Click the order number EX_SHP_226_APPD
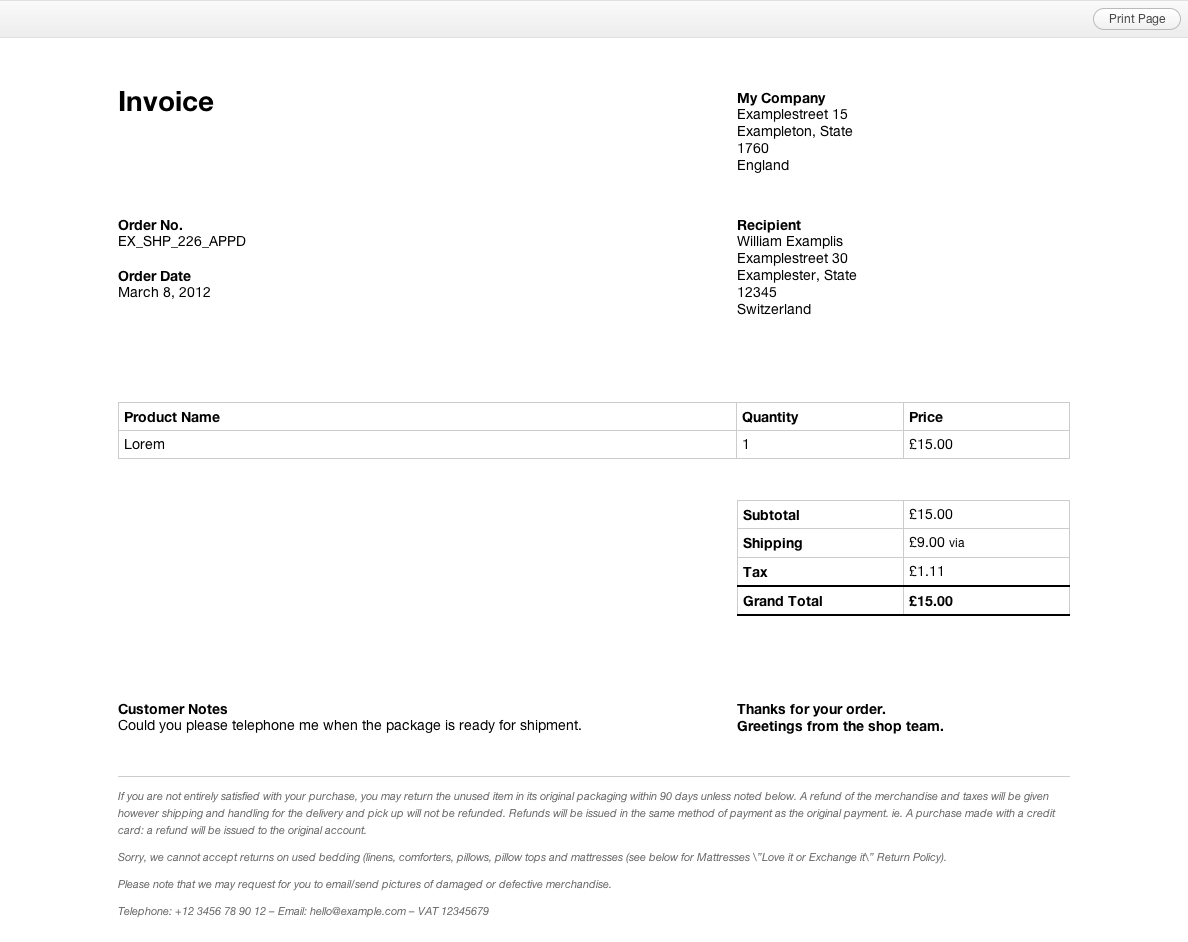Viewport: 1188px width, 942px height. click(x=182, y=241)
